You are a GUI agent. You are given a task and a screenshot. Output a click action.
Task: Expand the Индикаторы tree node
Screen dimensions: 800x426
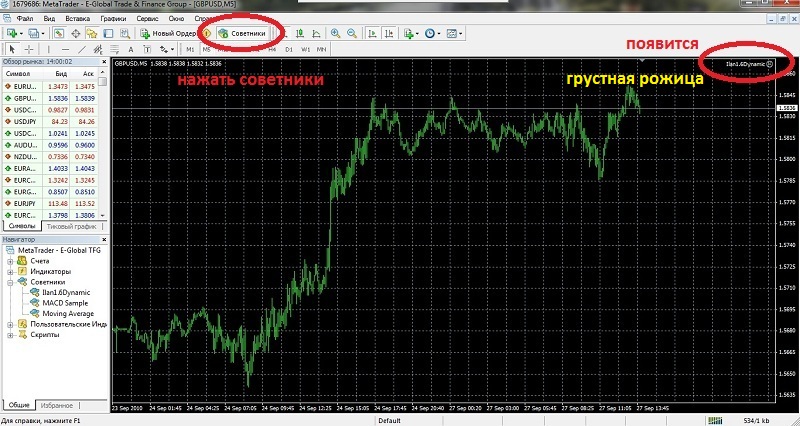[x=10, y=272]
